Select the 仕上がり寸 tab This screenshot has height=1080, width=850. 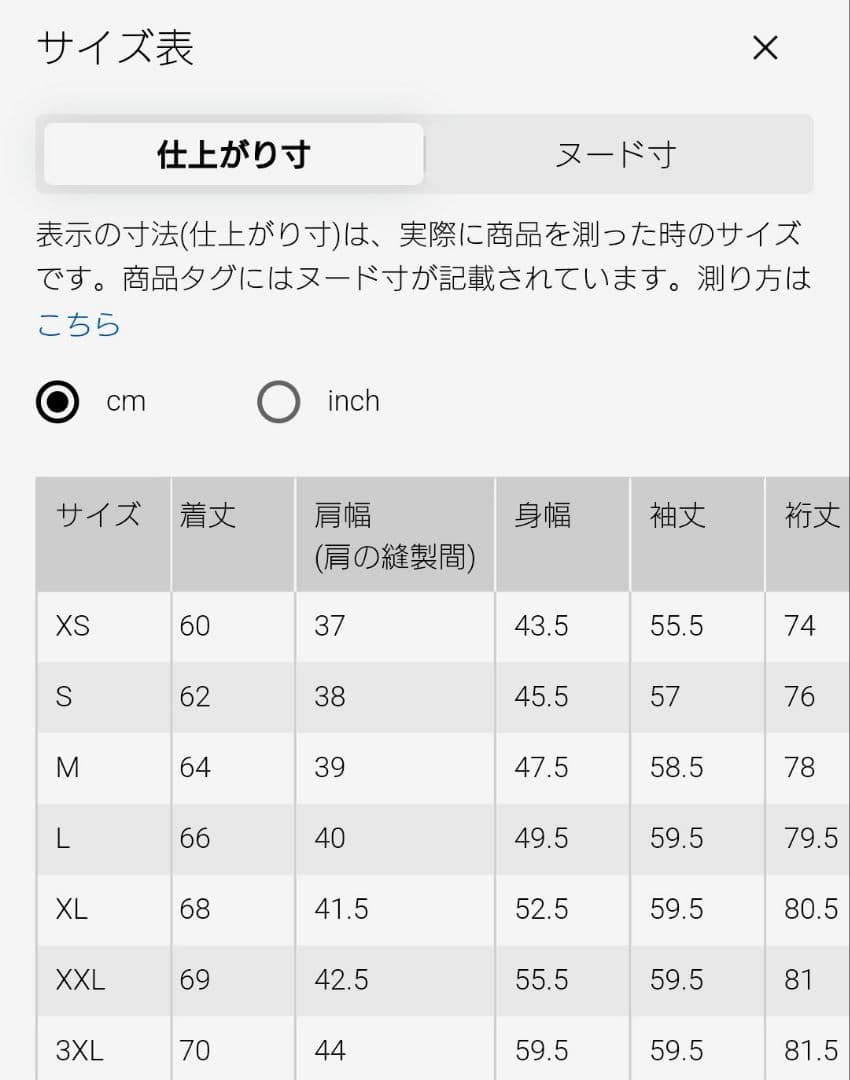point(234,154)
